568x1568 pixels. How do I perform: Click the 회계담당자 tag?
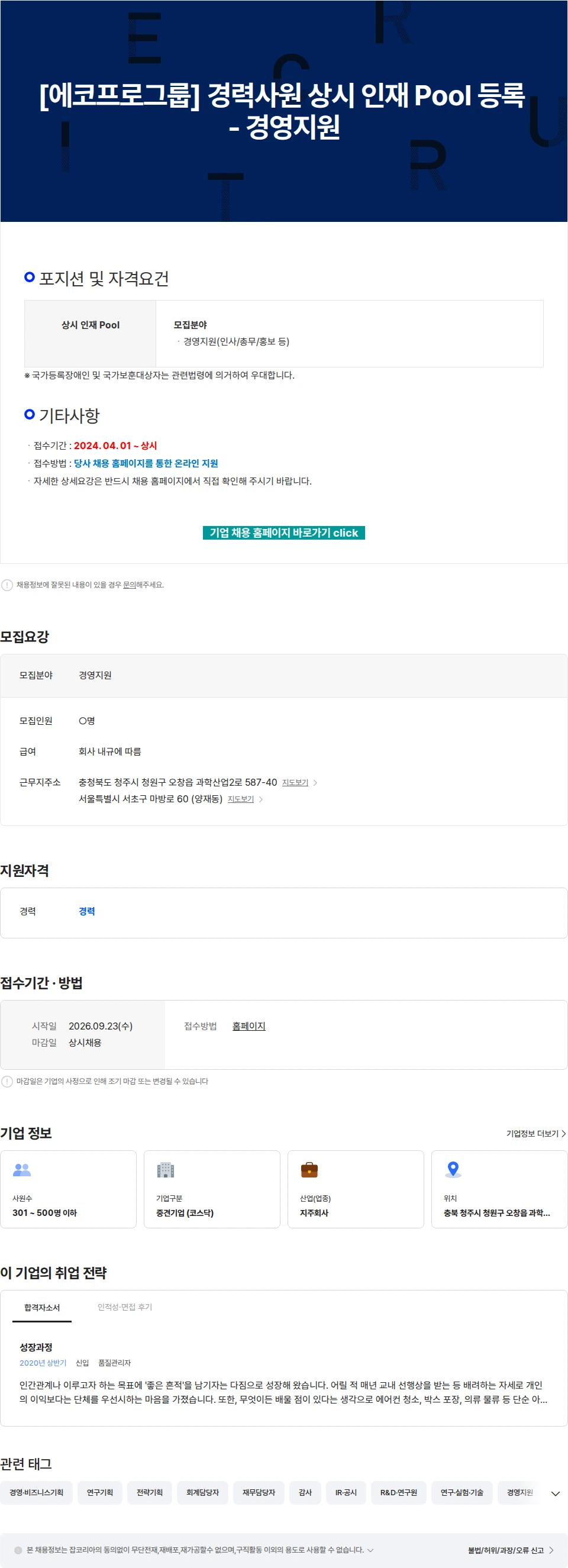203,1492
